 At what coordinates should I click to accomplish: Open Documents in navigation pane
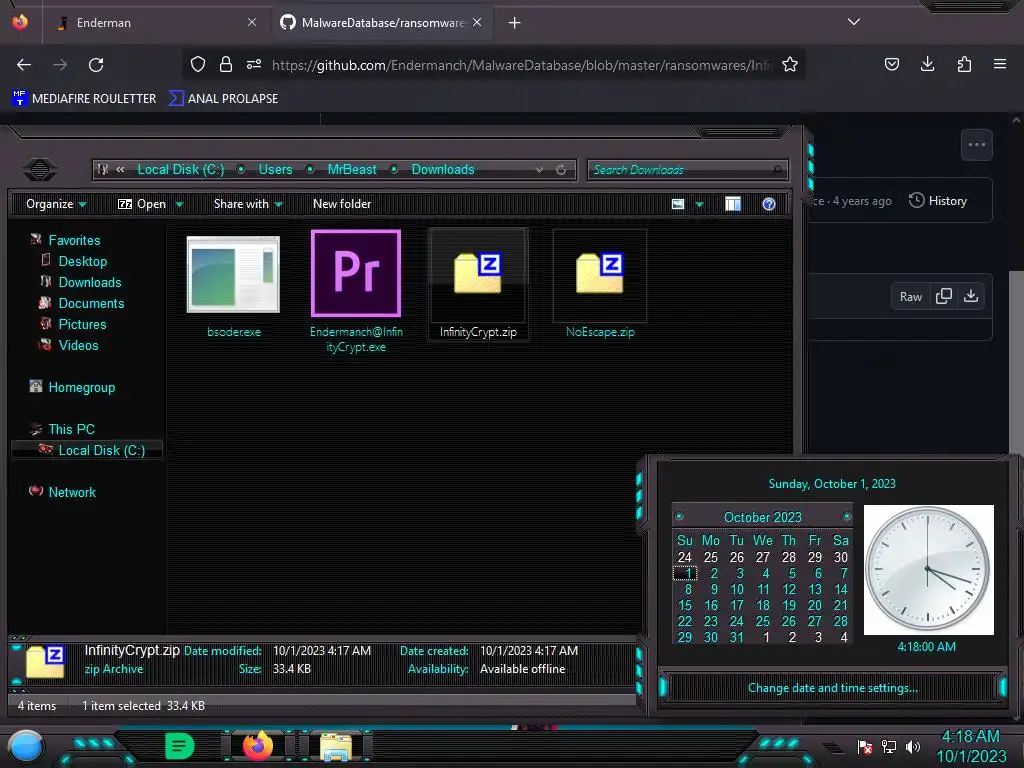(x=91, y=303)
